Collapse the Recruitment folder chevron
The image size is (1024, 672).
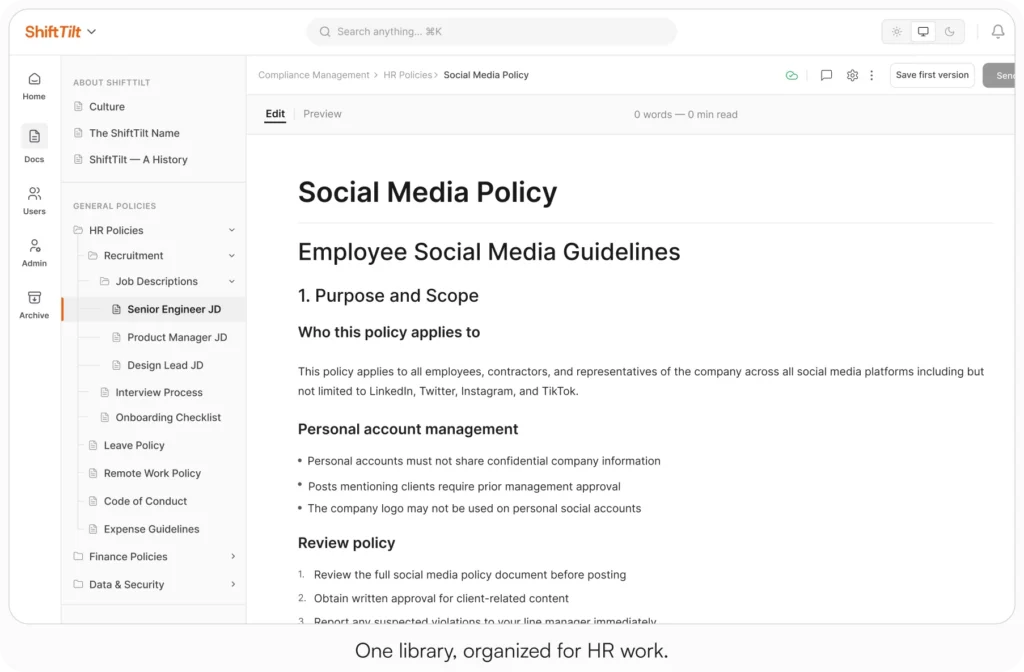click(x=232, y=255)
